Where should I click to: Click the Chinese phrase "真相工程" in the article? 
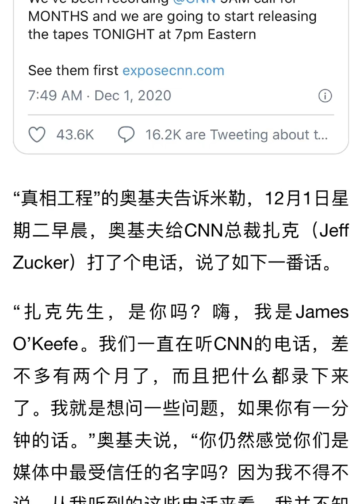point(57,198)
